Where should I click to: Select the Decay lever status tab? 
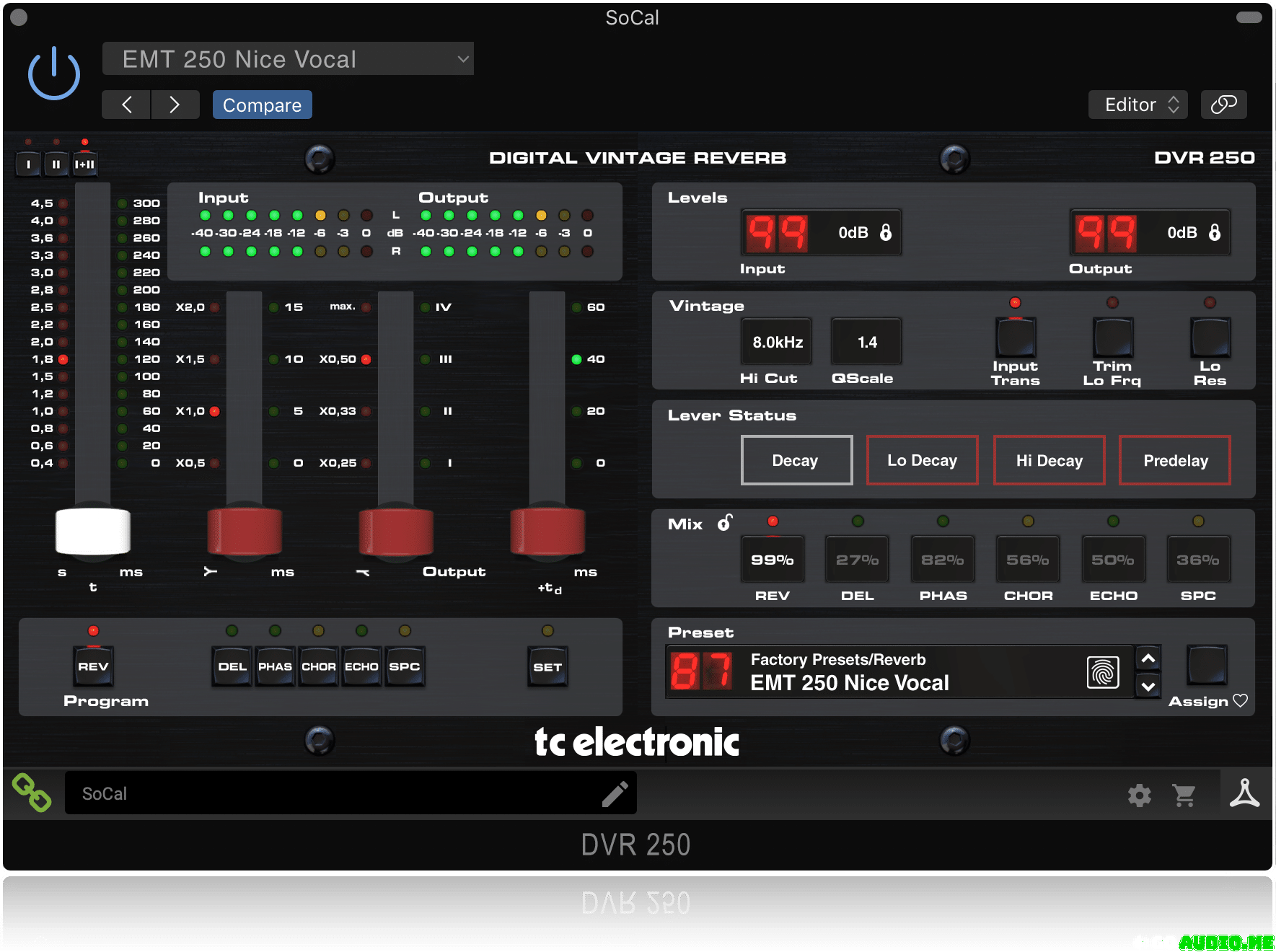click(x=796, y=460)
